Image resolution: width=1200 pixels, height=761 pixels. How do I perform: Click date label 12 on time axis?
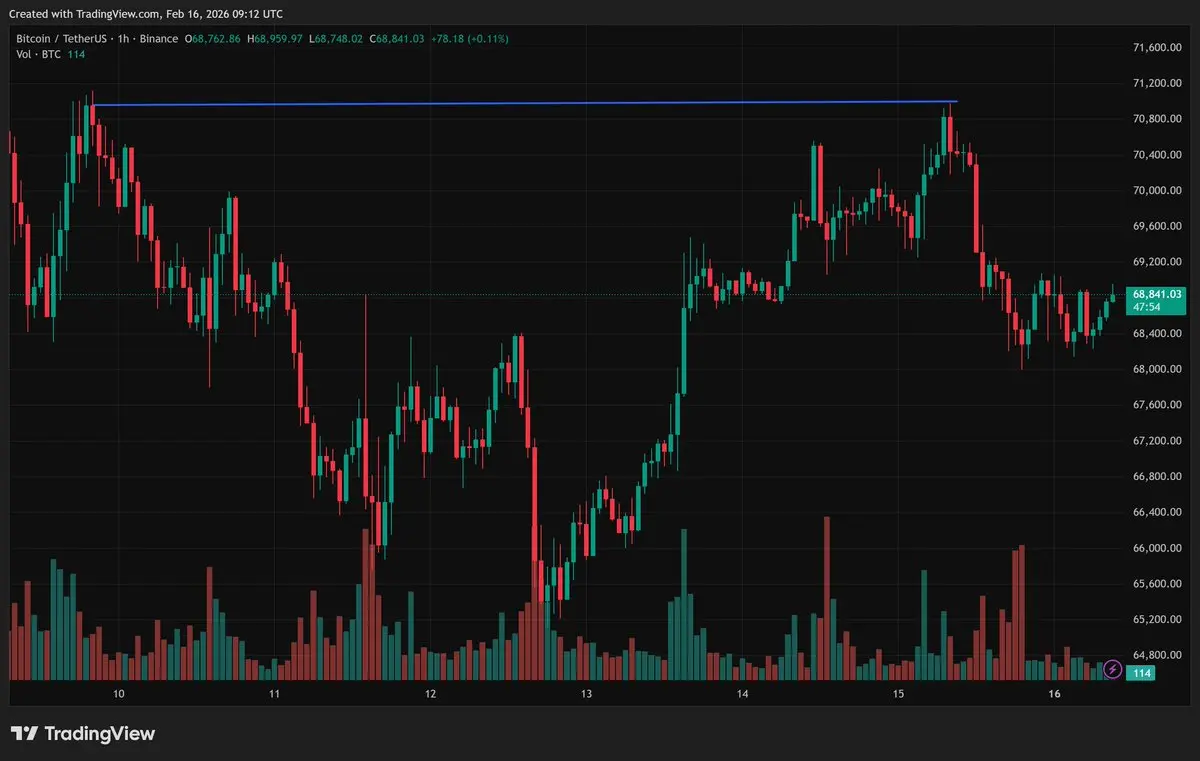click(430, 694)
